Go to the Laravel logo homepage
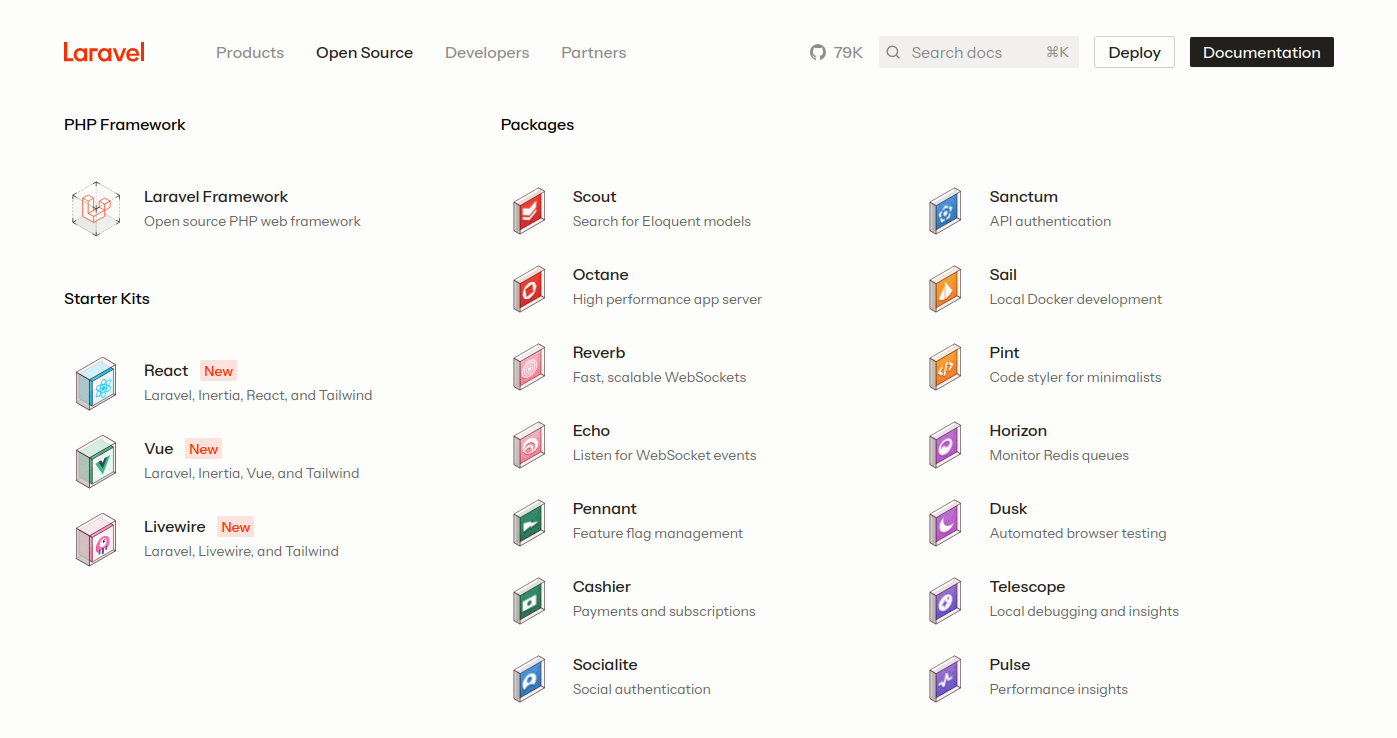 [x=104, y=52]
